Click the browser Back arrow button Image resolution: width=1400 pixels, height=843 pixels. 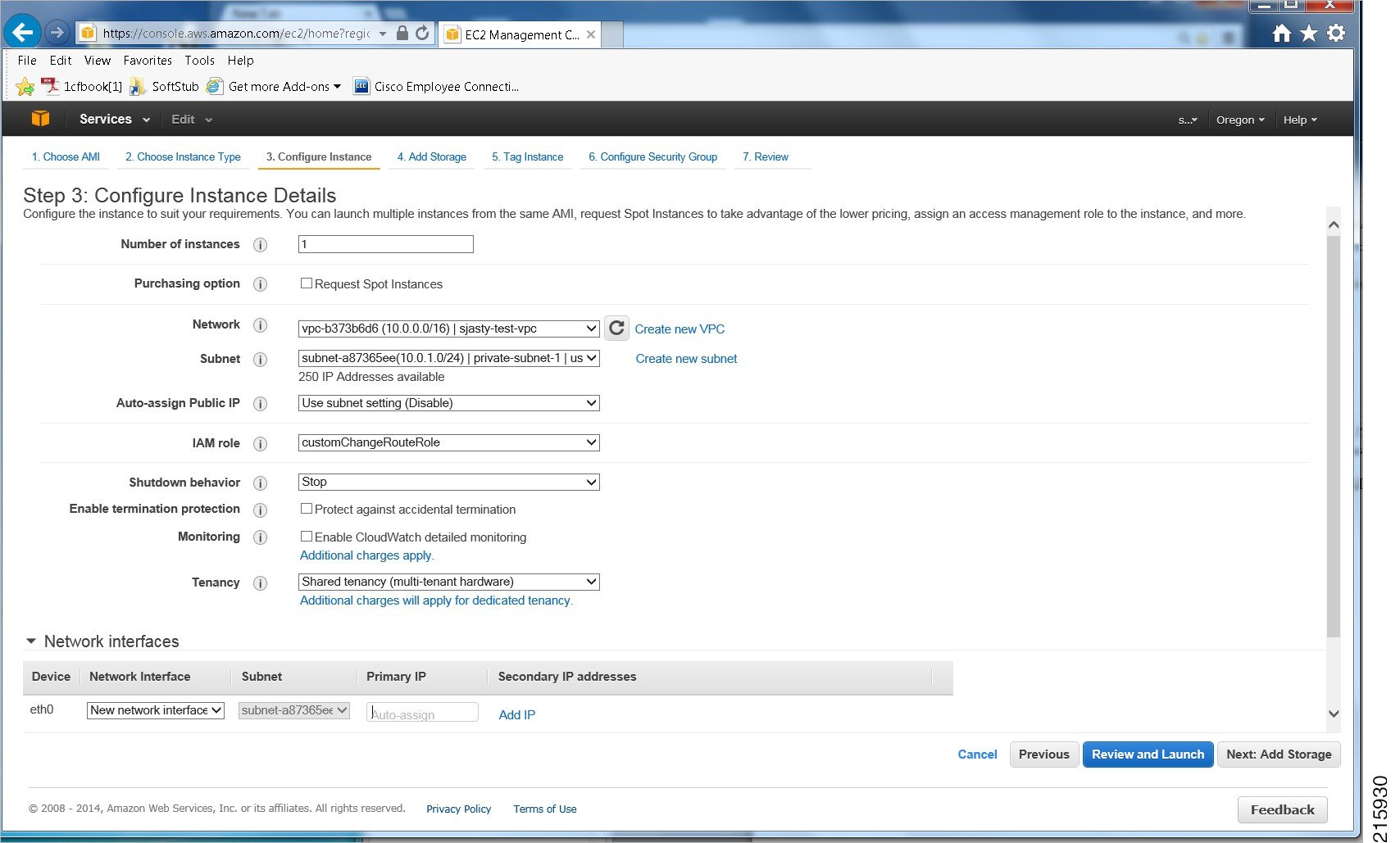click(x=22, y=33)
